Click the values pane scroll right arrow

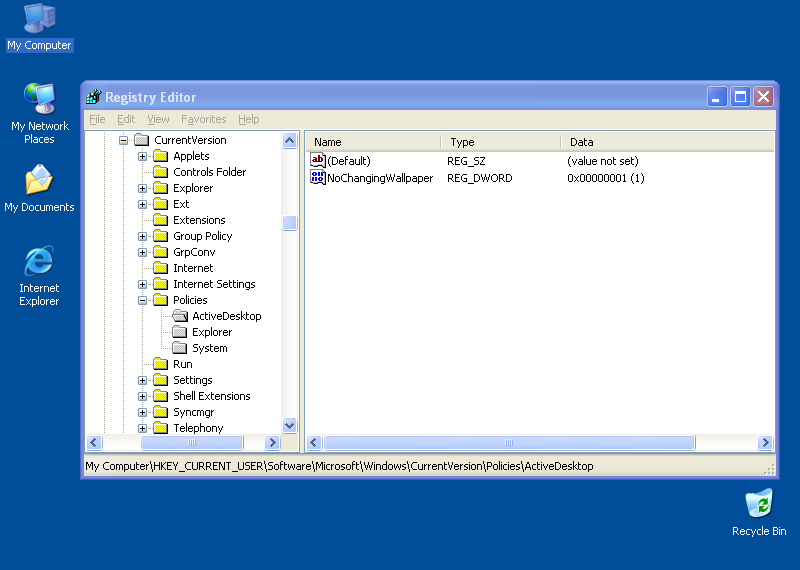click(x=765, y=442)
